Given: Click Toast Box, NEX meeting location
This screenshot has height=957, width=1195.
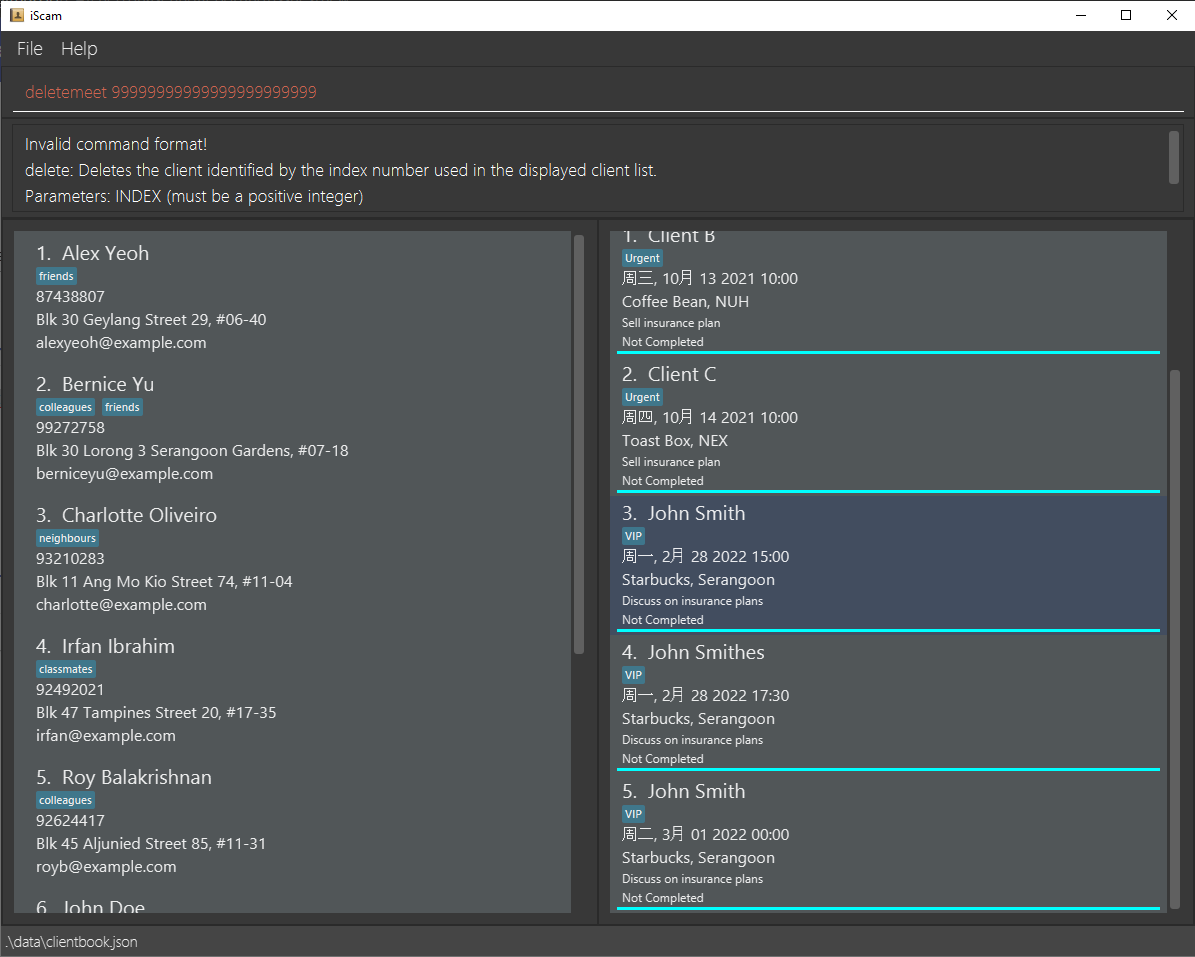Looking at the screenshot, I should coord(674,441).
